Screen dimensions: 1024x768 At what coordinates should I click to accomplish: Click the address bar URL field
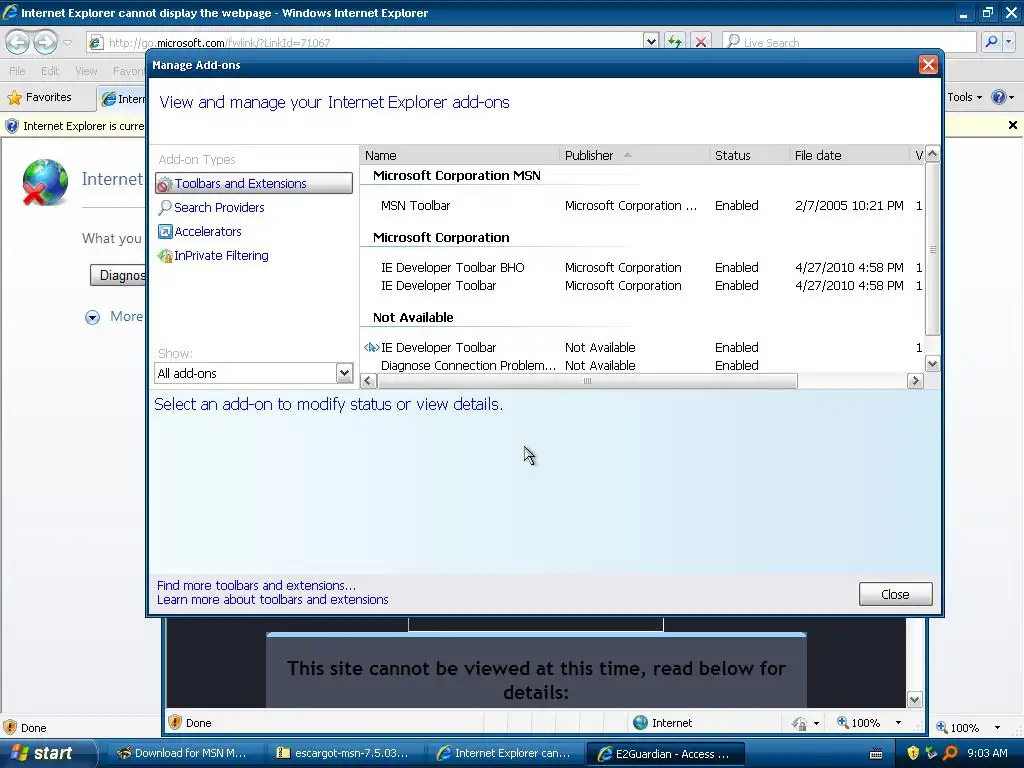(372, 42)
